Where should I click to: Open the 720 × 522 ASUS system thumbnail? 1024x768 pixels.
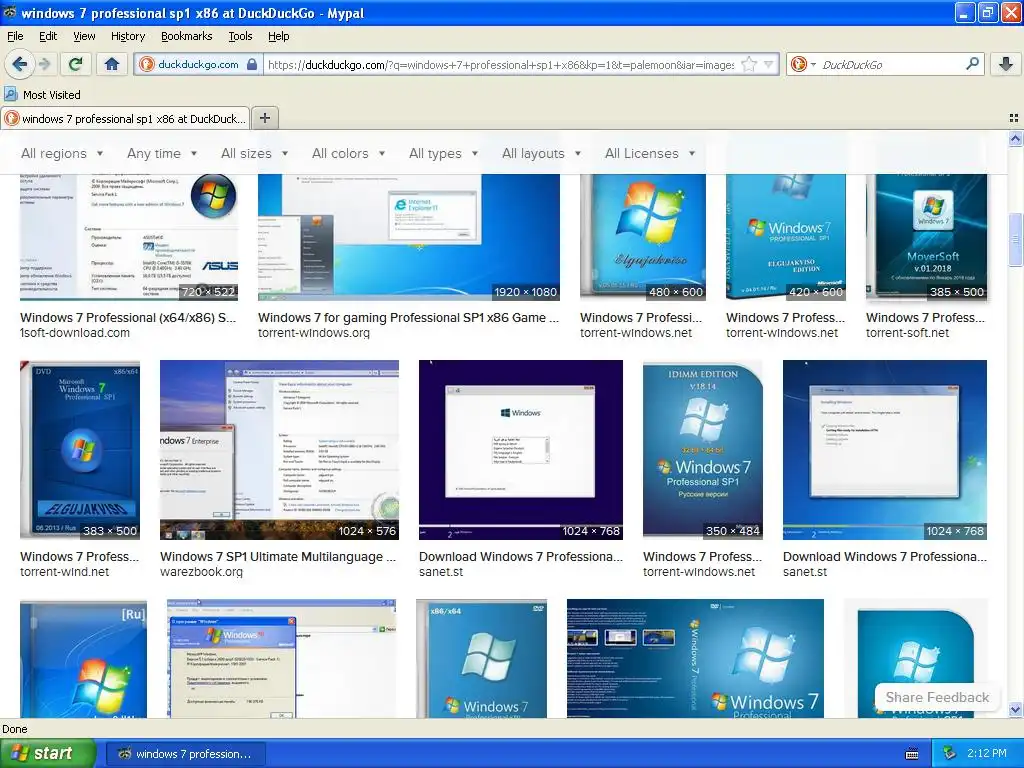[x=129, y=237]
